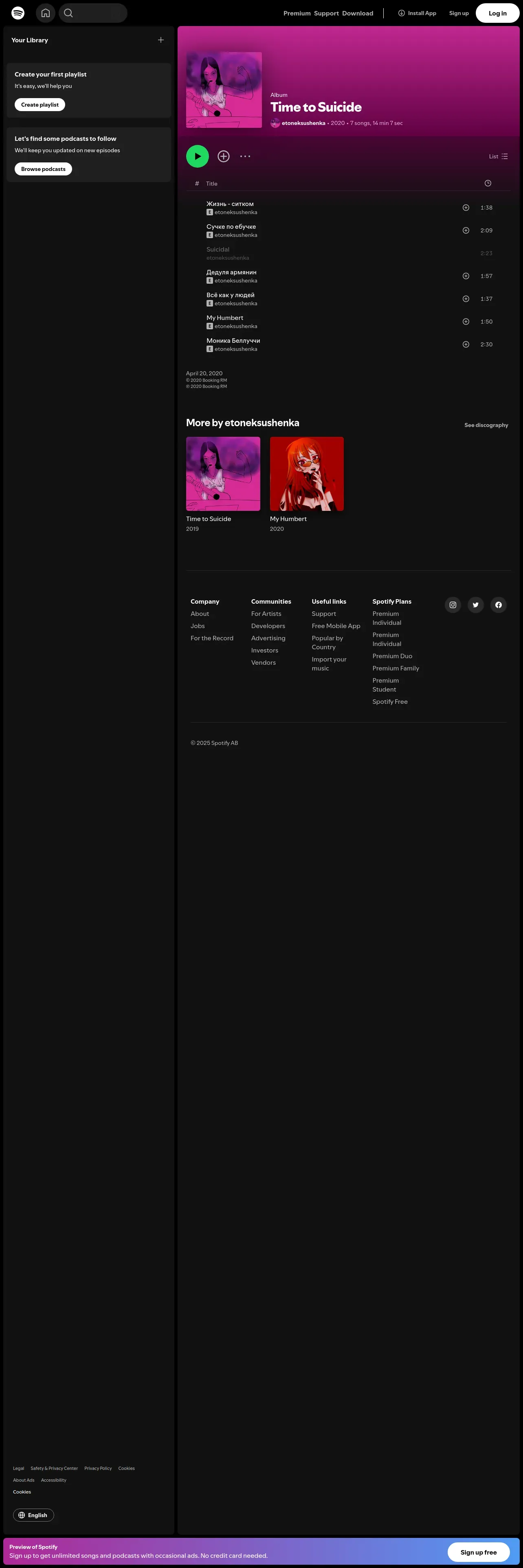Screen dimensions: 523x1568
Task: Open Spotify's Twitter page
Action: tap(475, 605)
